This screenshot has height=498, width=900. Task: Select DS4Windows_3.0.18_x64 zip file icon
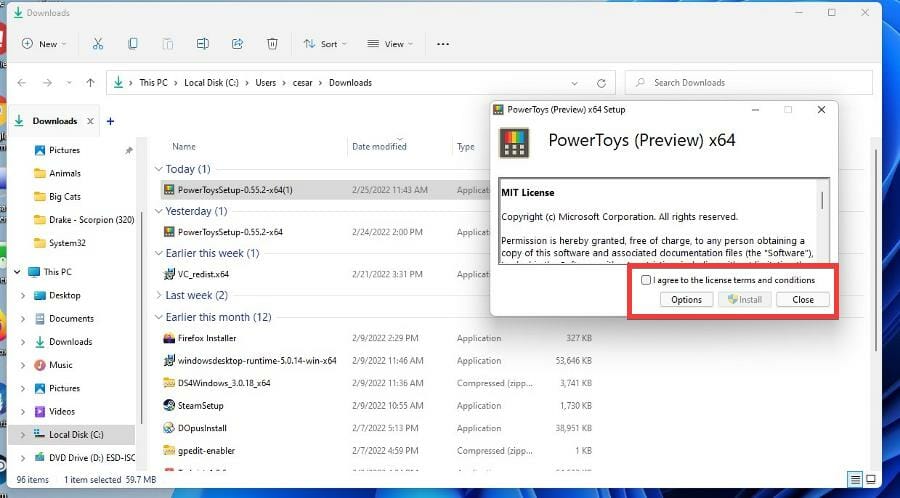pos(169,383)
